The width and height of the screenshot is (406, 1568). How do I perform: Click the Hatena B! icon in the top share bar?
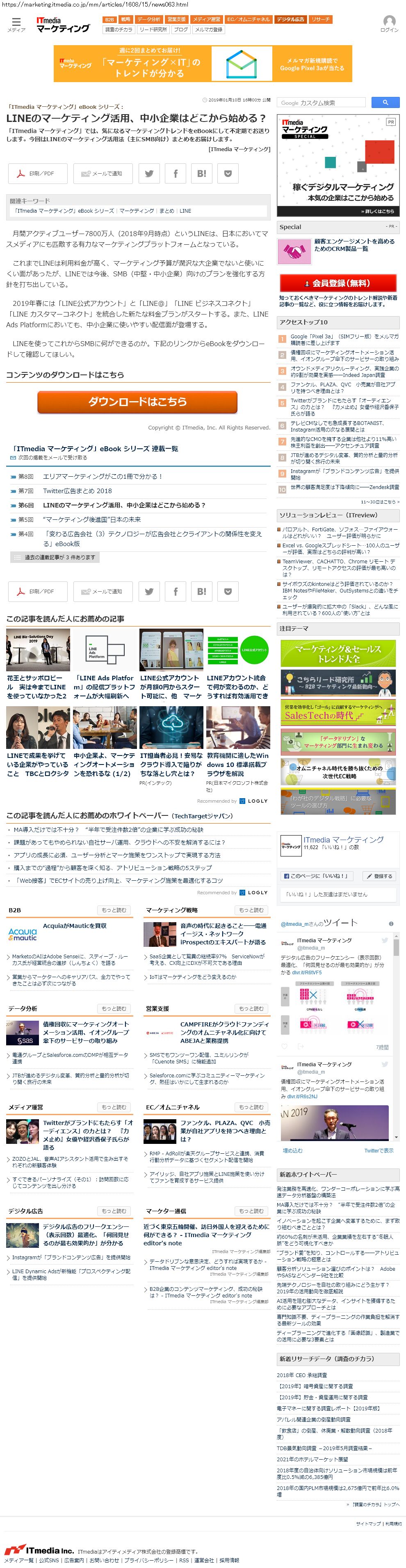(202, 174)
